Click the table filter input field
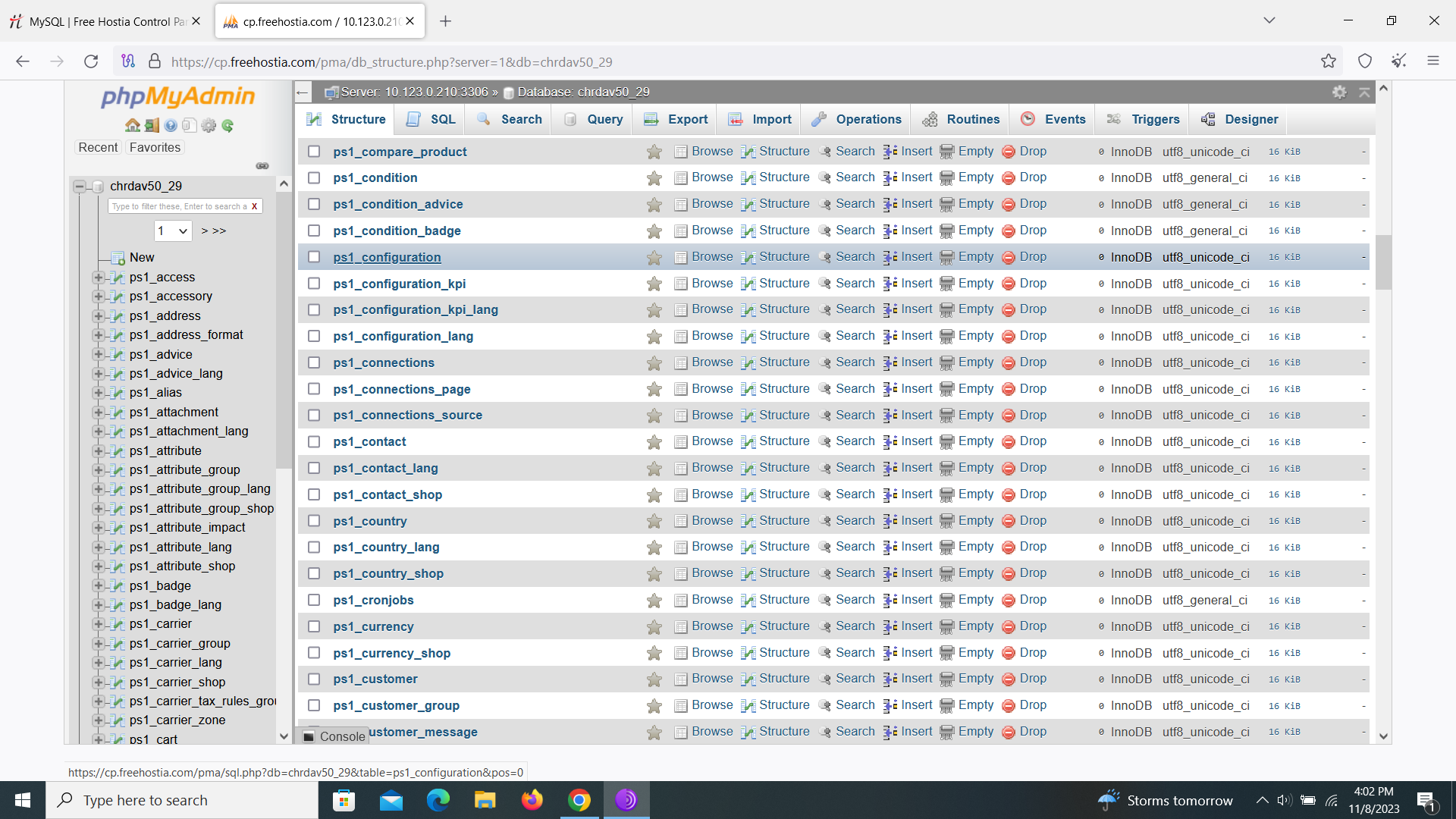Image resolution: width=1456 pixels, height=819 pixels. click(x=179, y=206)
